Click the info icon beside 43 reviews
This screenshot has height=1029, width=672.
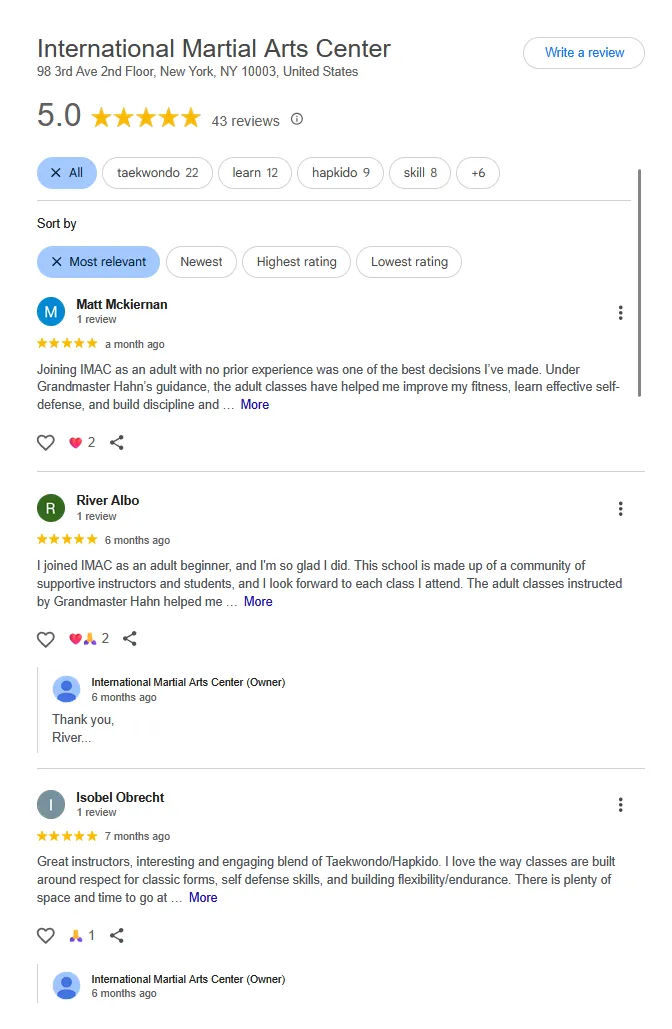[297, 120]
